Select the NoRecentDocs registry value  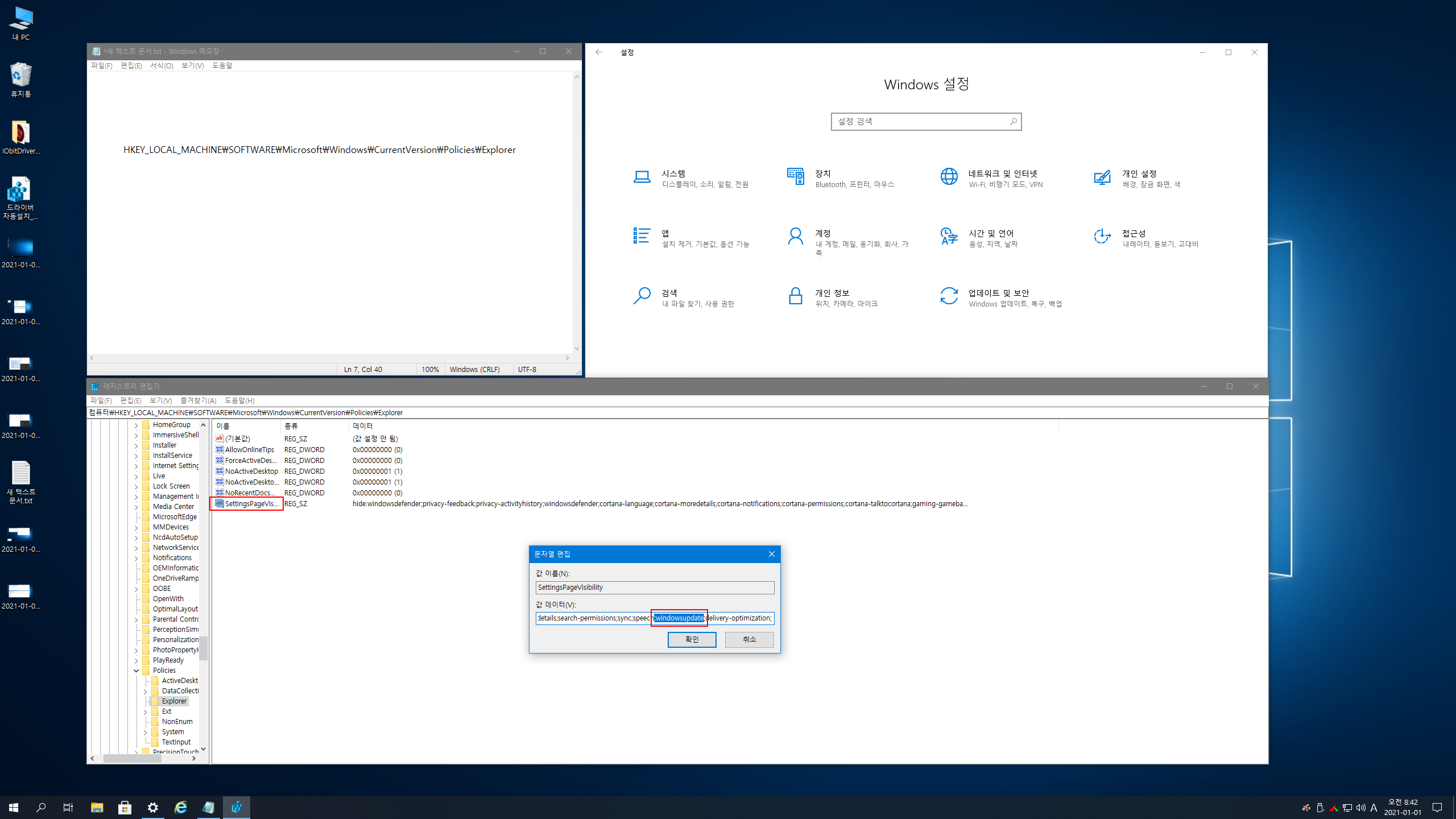250,493
